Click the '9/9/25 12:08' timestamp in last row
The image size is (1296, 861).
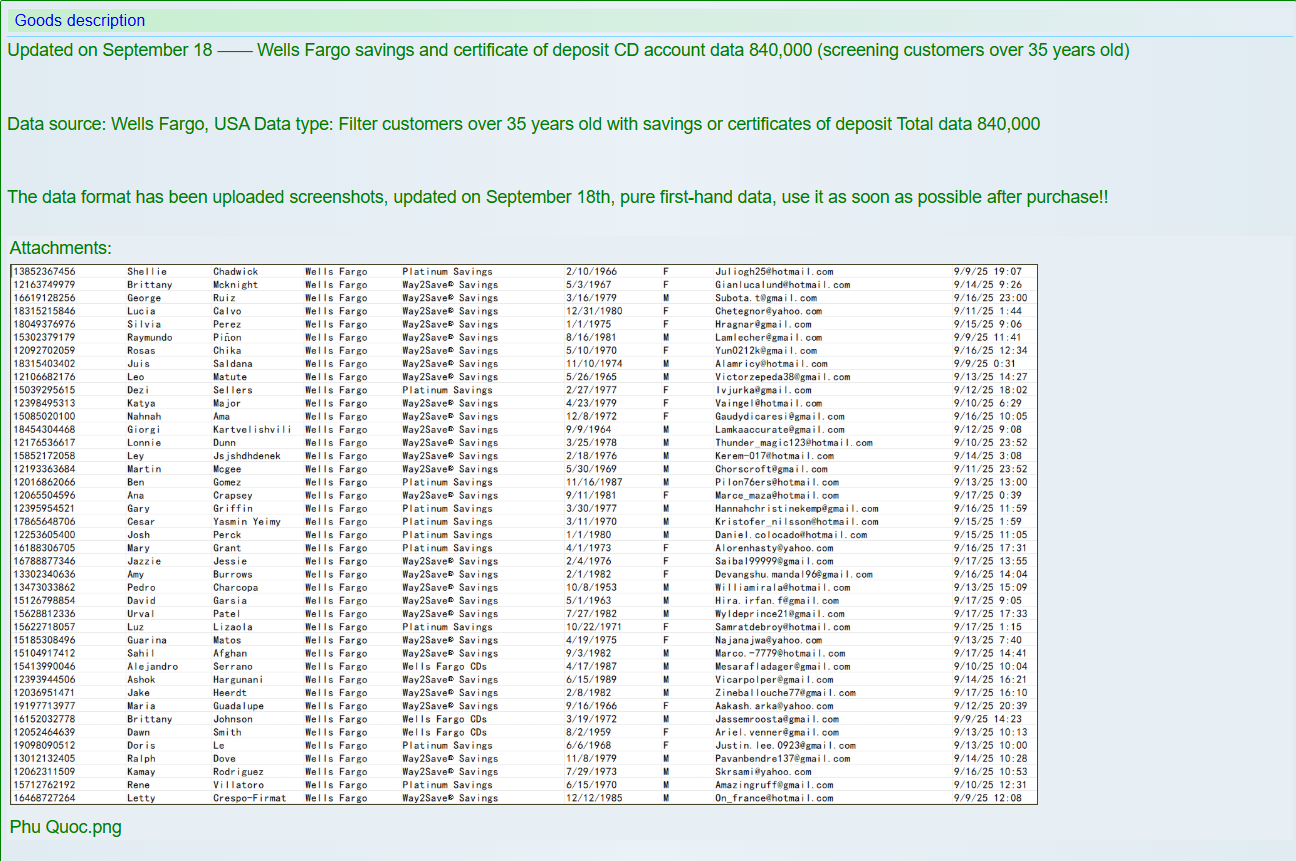tap(987, 798)
